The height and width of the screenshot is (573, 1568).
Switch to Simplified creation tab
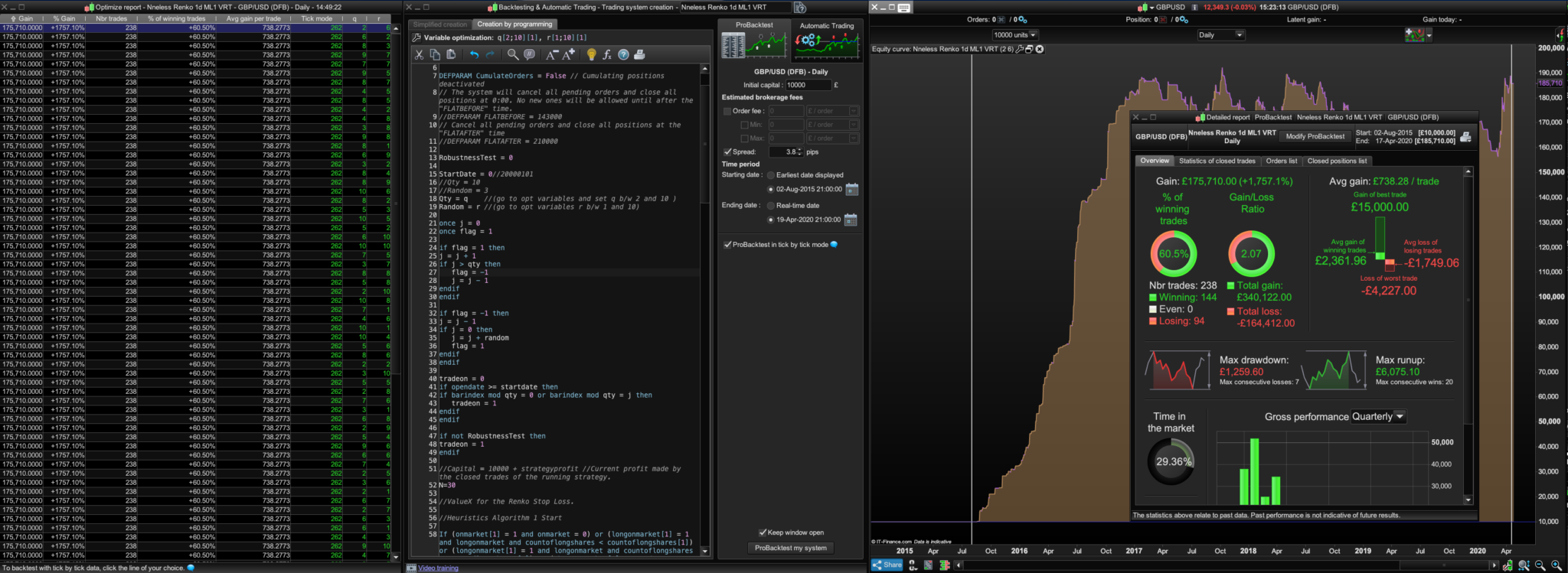[439, 24]
